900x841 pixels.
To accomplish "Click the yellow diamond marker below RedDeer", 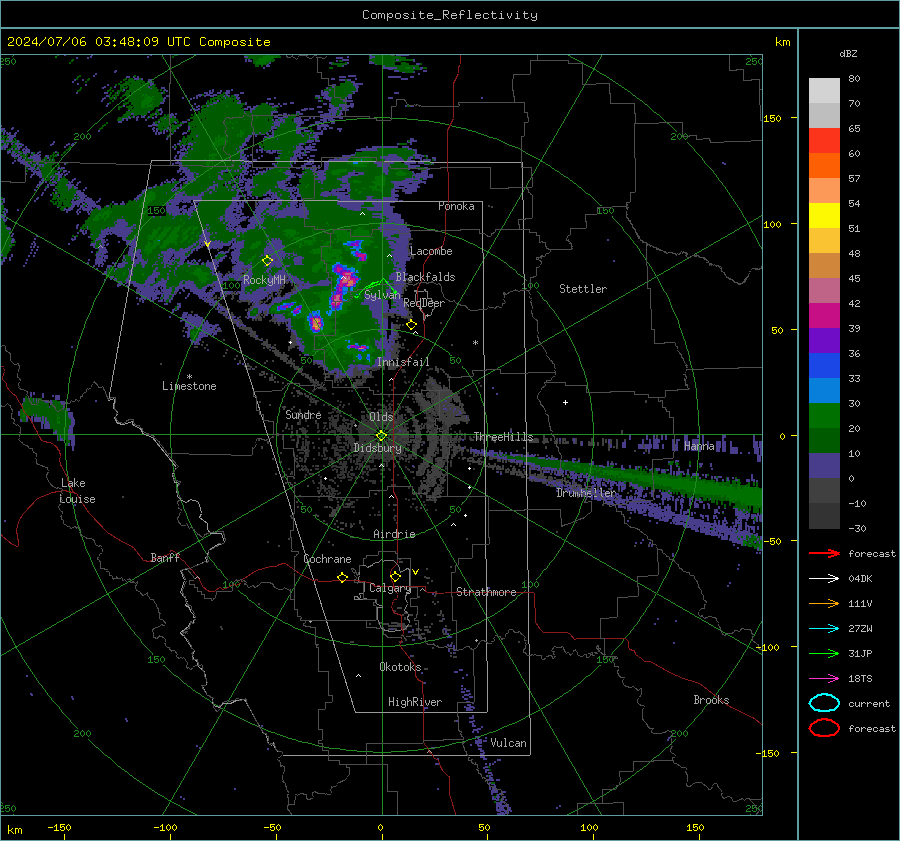I will click(411, 325).
